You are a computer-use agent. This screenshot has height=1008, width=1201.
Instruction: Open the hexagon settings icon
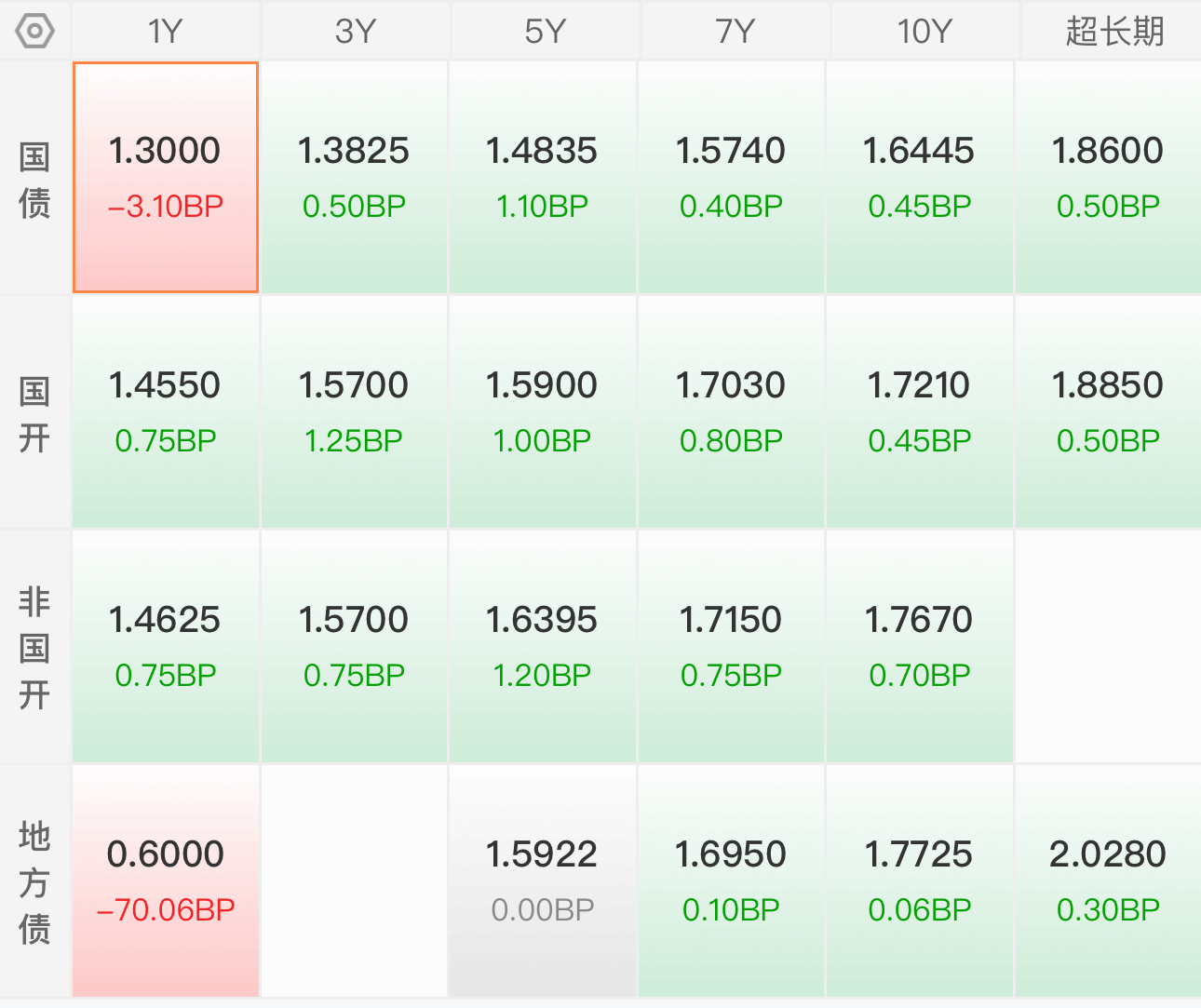(34, 32)
